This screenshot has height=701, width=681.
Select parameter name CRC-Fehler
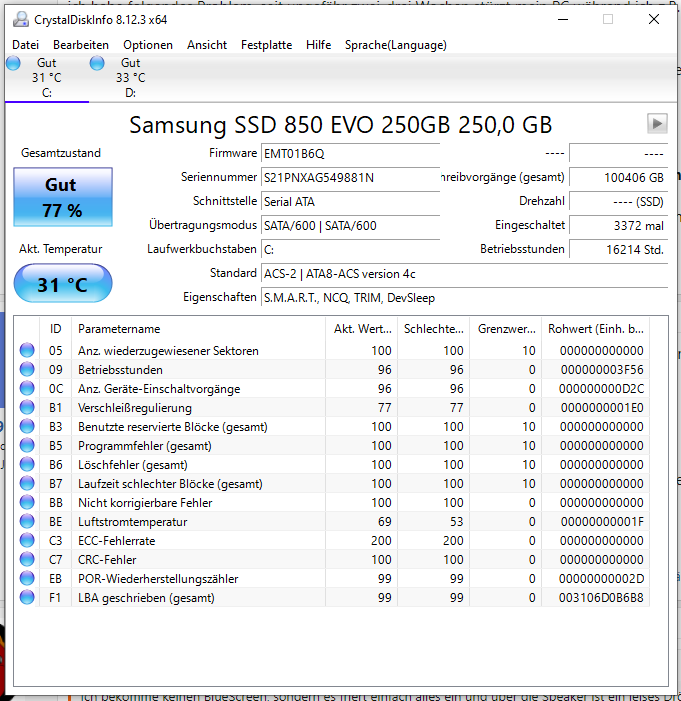coord(107,560)
